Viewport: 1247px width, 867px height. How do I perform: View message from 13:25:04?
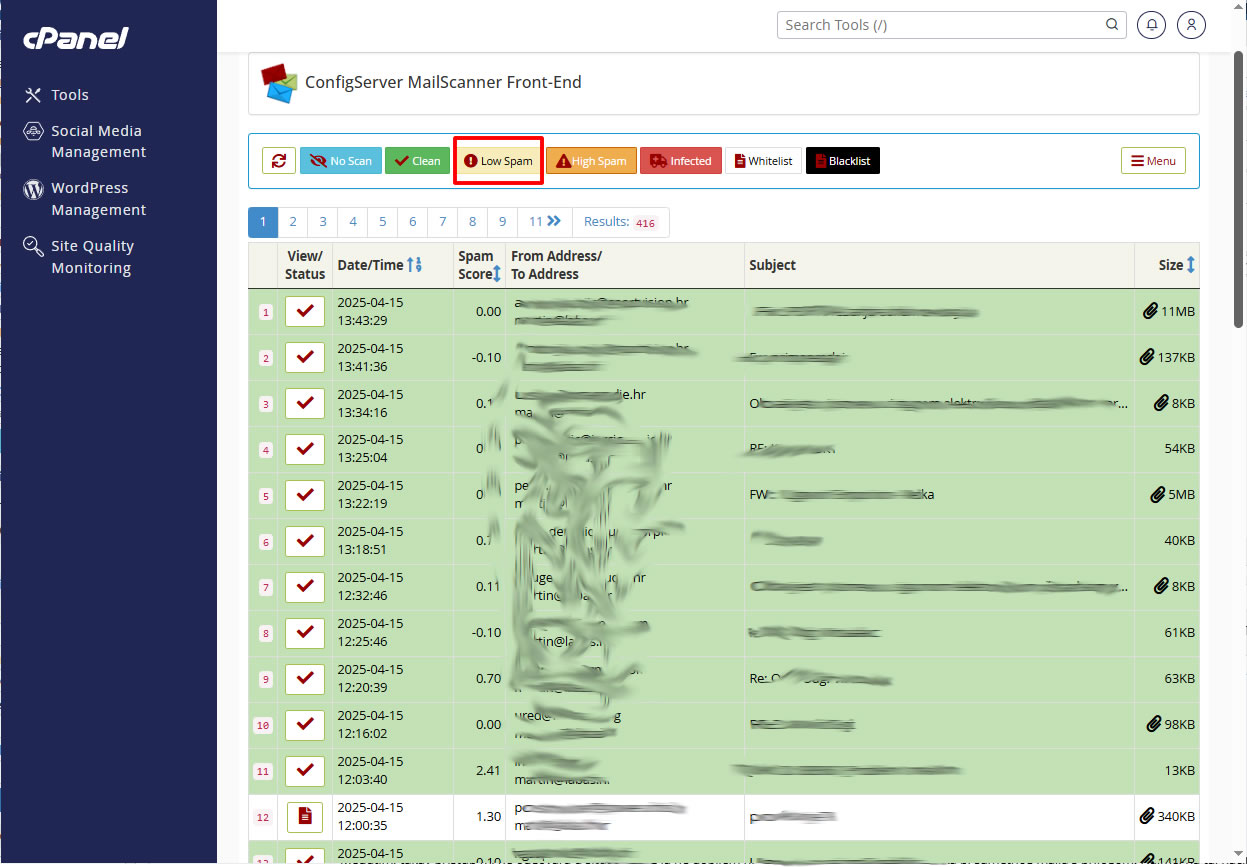tap(305, 449)
